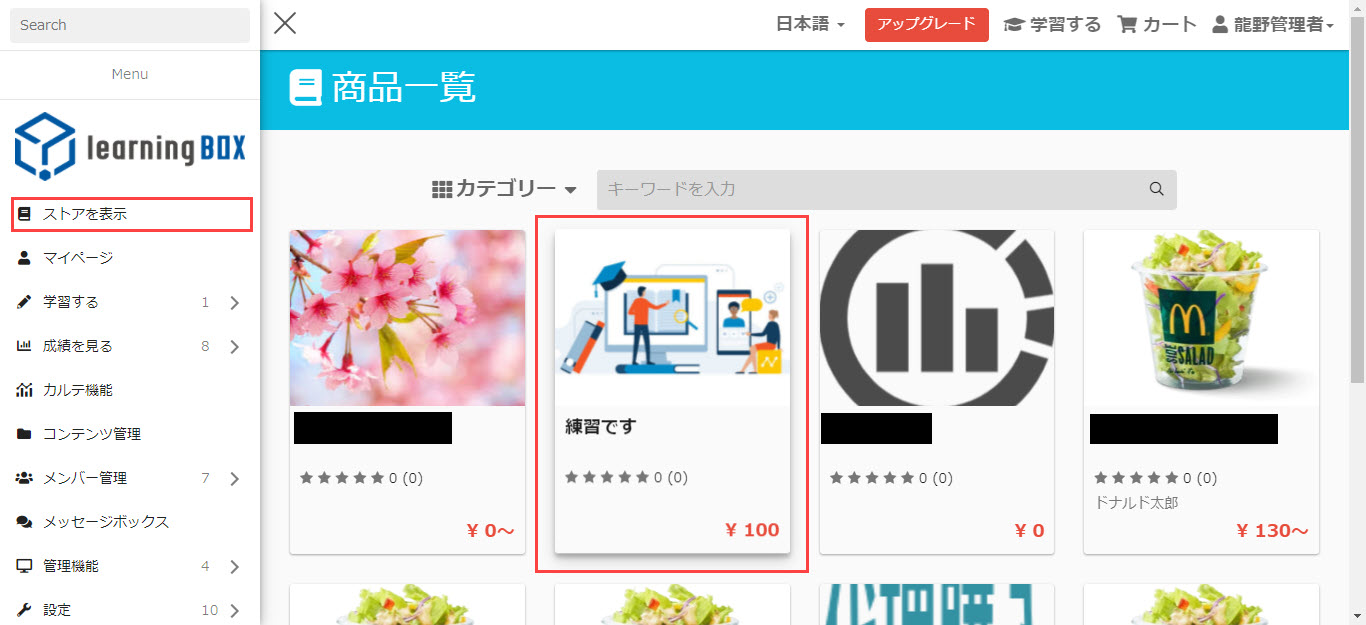Image resolution: width=1366 pixels, height=625 pixels.
Task: Open メッセージボックス chat icon
Action: (x=24, y=522)
